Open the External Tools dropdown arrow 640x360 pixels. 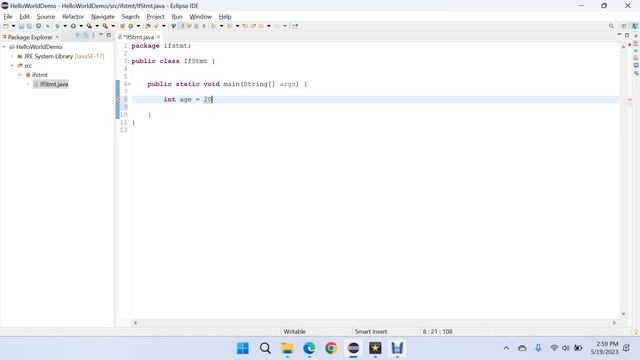[x=113, y=26]
